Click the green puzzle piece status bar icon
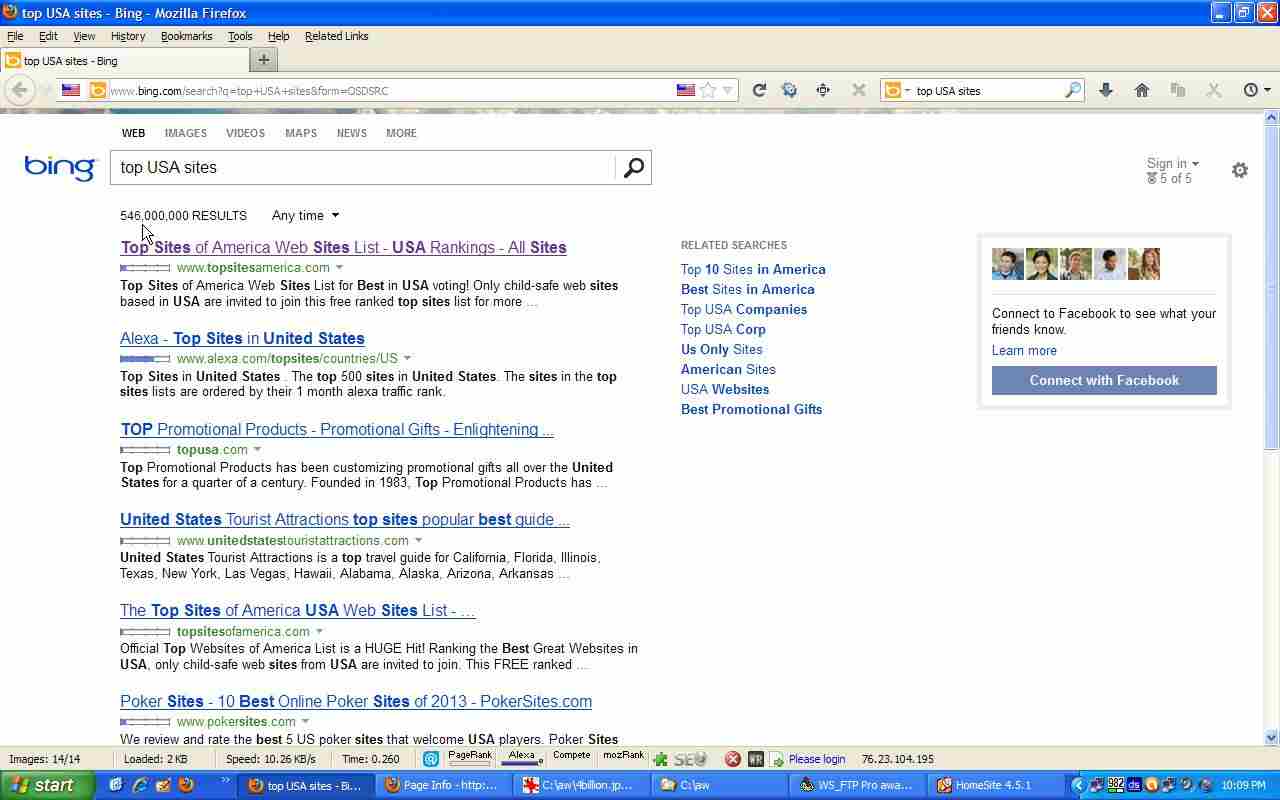Image resolution: width=1280 pixels, height=800 pixels. click(x=660, y=759)
